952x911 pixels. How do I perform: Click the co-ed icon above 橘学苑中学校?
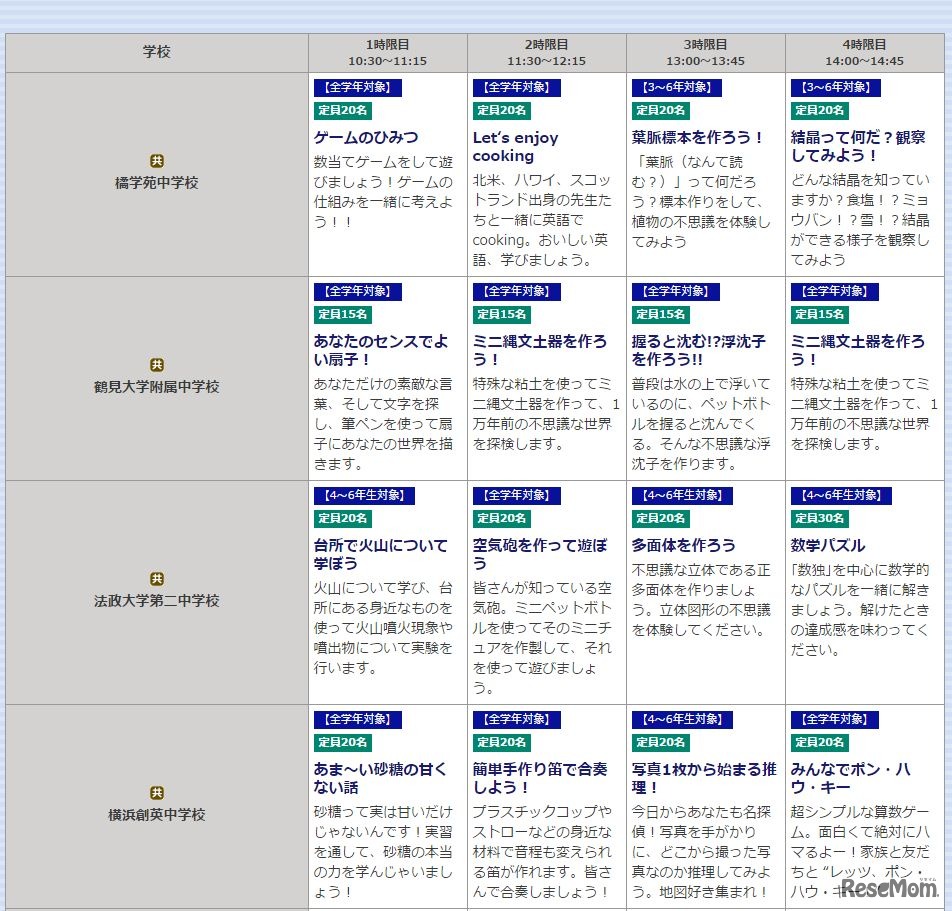point(157,161)
